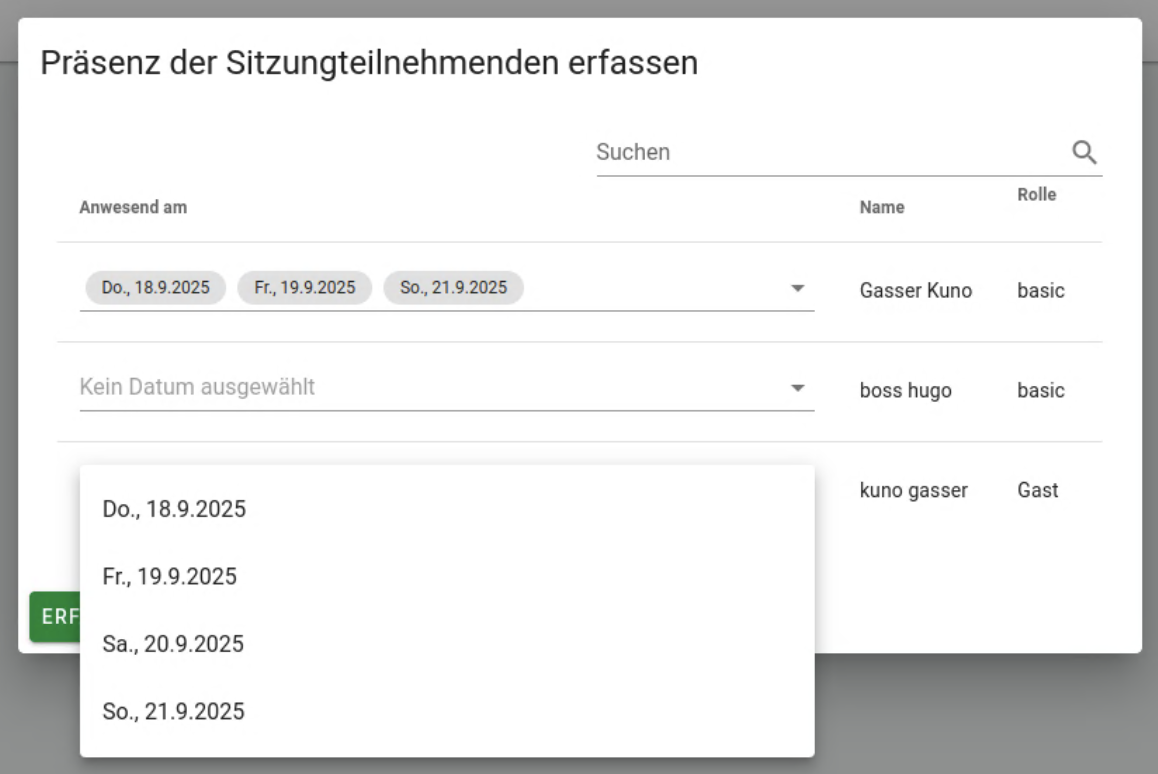
Task: Expand the date dropdown arrow for Gasser Kuno
Action: [797, 289]
